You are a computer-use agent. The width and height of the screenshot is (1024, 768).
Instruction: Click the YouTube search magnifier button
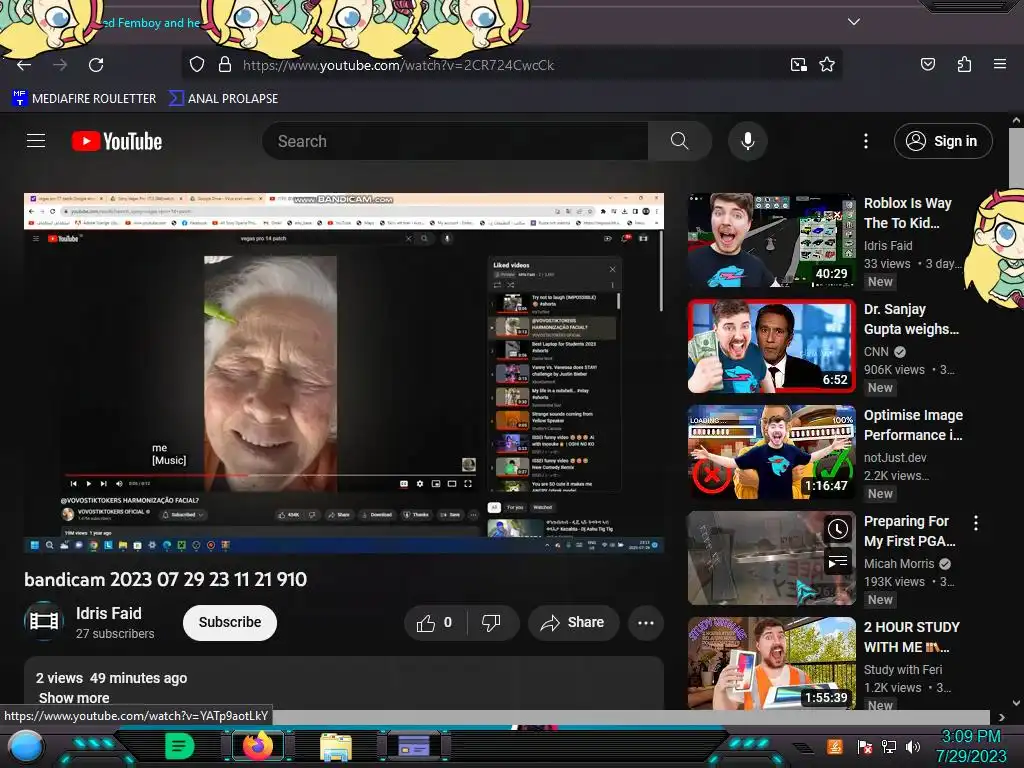(x=679, y=141)
